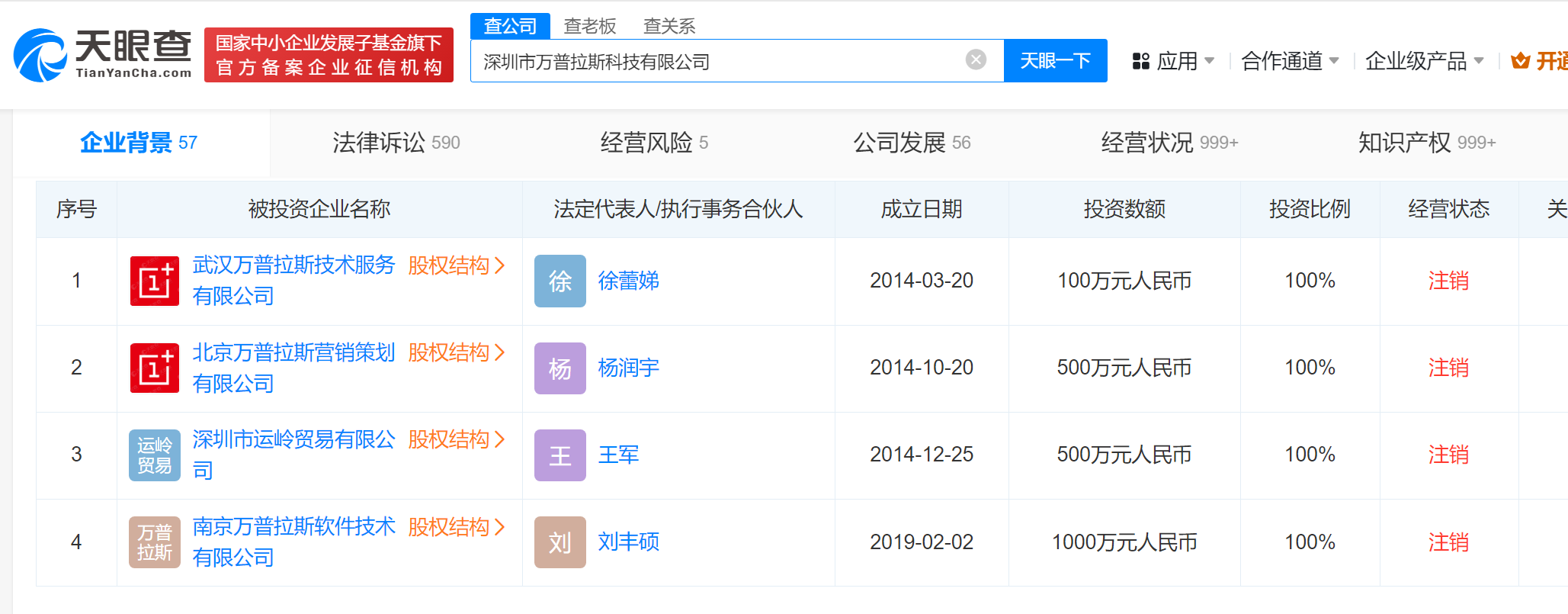Screen dimensions: 1568x614
Task: Open legal representative 徐蕾娣 profile
Action: (x=628, y=281)
